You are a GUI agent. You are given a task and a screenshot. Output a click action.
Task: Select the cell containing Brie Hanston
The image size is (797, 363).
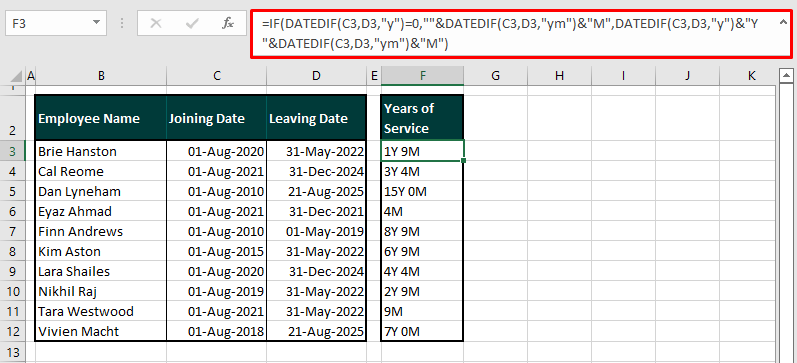[x=101, y=152]
